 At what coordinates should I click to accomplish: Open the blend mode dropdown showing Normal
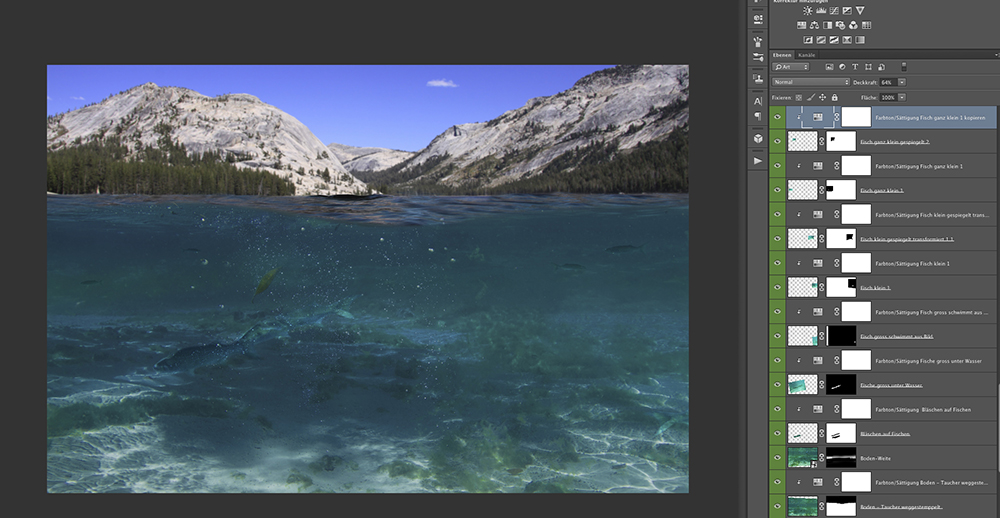(810, 82)
